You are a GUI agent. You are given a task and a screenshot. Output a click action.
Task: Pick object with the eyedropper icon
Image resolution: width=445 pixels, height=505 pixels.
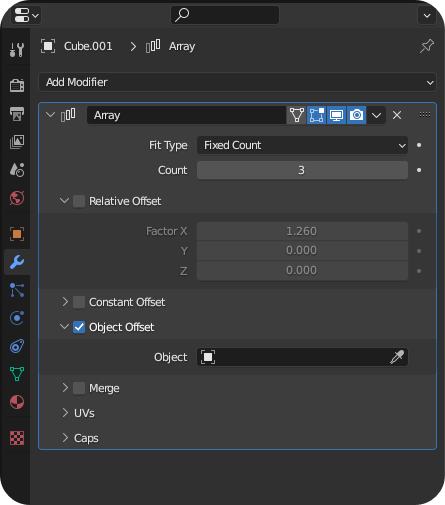click(x=397, y=357)
